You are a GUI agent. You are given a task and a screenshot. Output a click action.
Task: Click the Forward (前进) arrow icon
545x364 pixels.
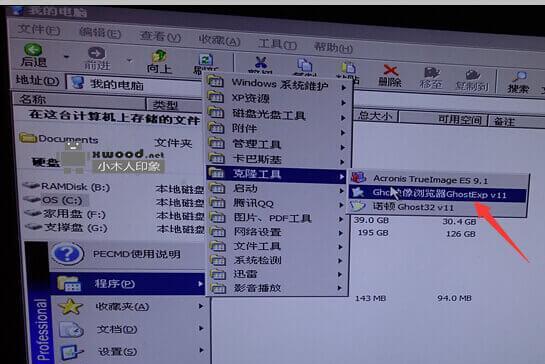pyautogui.click(x=96, y=53)
